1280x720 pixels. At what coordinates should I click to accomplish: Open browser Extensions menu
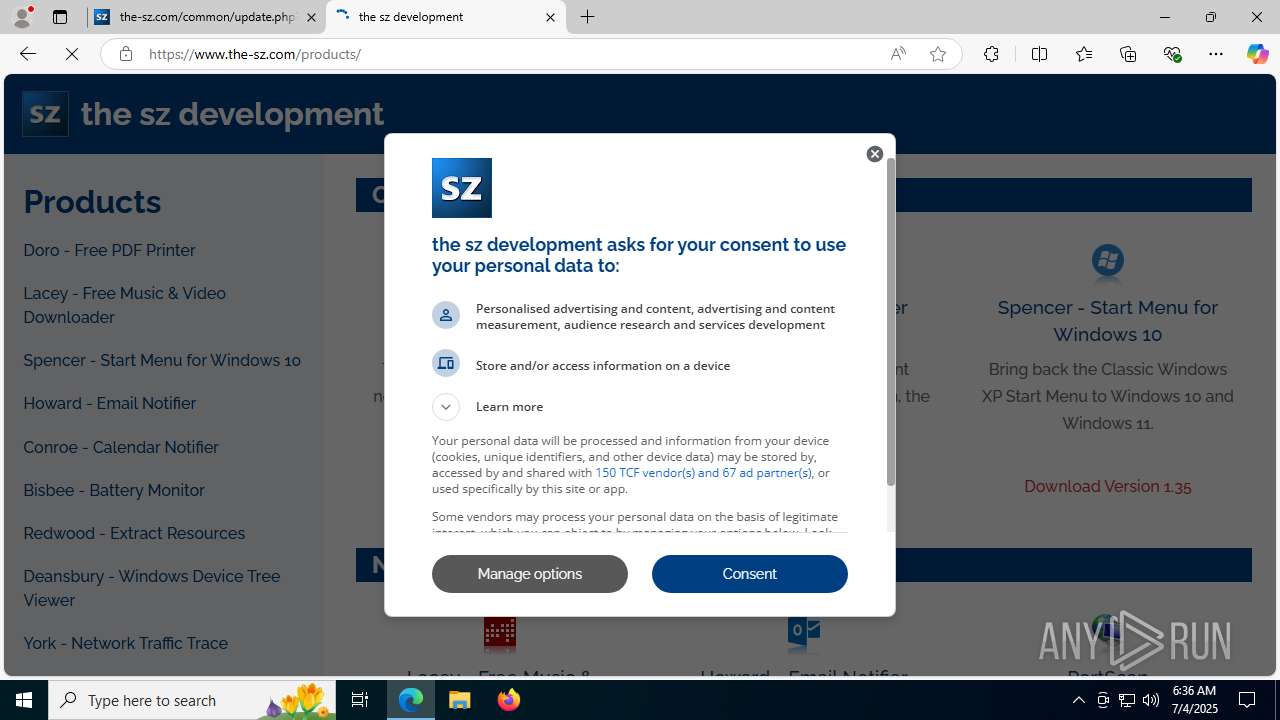[991, 54]
